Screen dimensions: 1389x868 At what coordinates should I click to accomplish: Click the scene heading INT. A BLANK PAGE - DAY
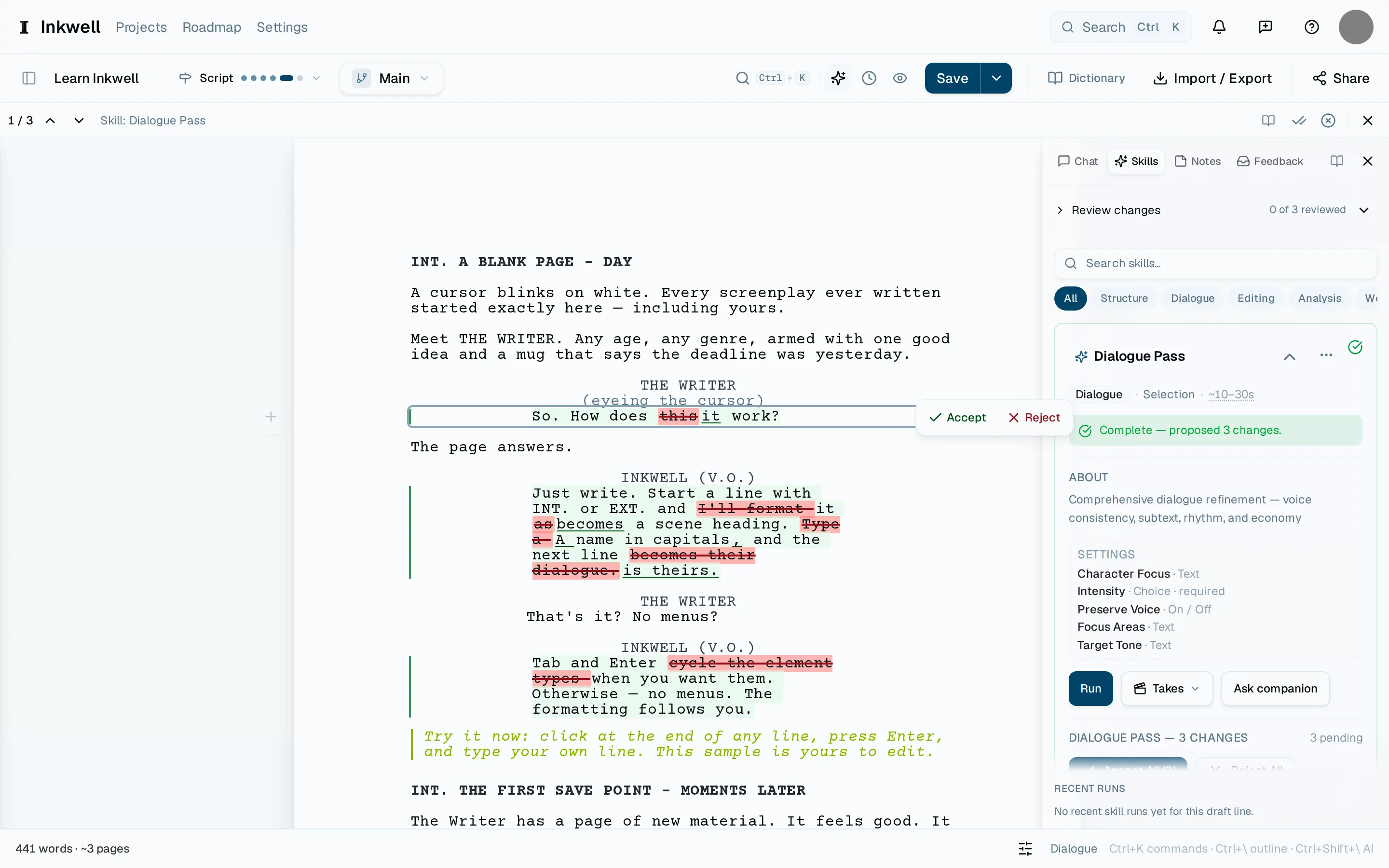click(x=521, y=262)
